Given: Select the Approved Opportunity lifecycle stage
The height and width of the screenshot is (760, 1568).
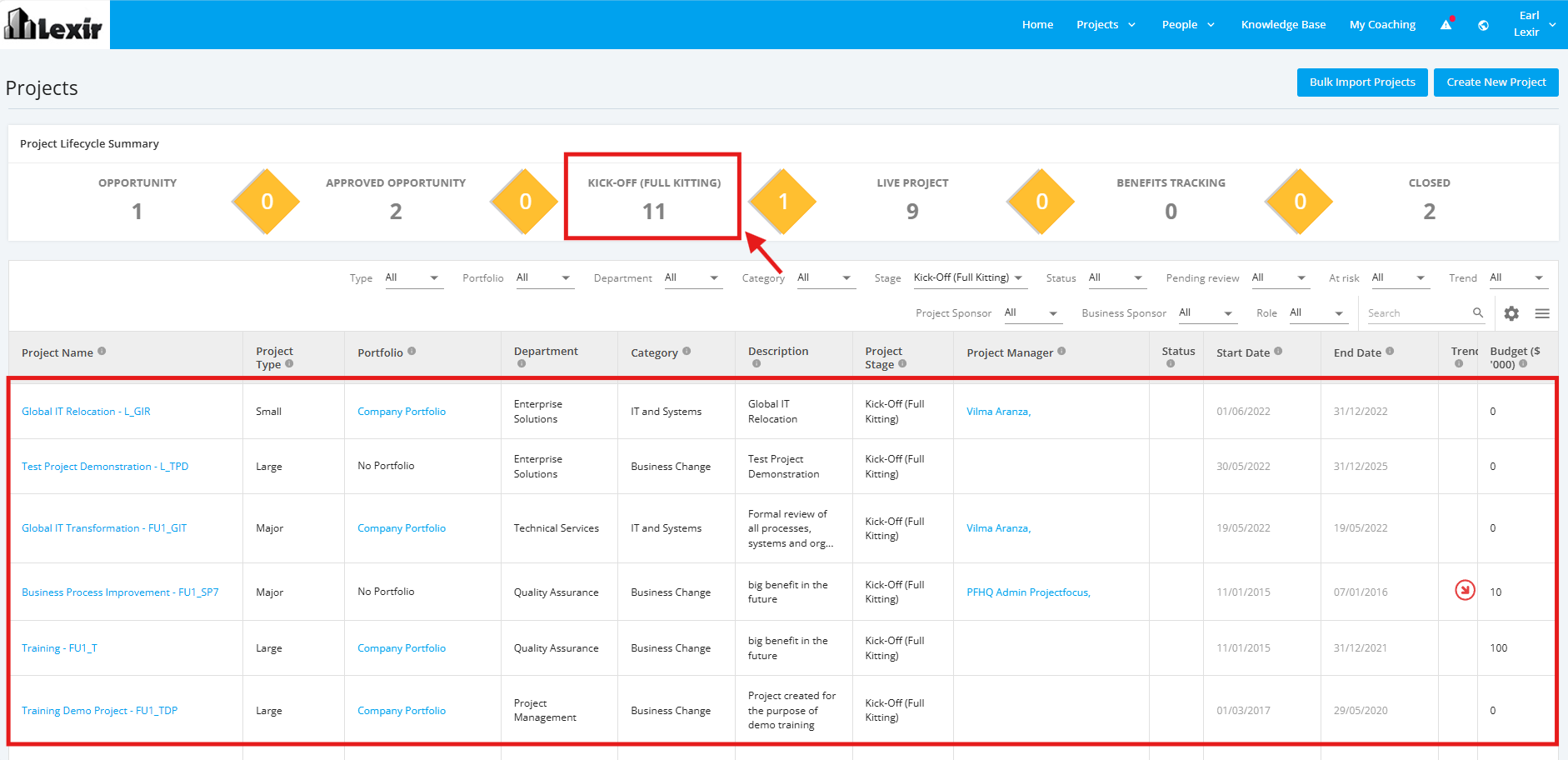Looking at the screenshot, I should [396, 202].
